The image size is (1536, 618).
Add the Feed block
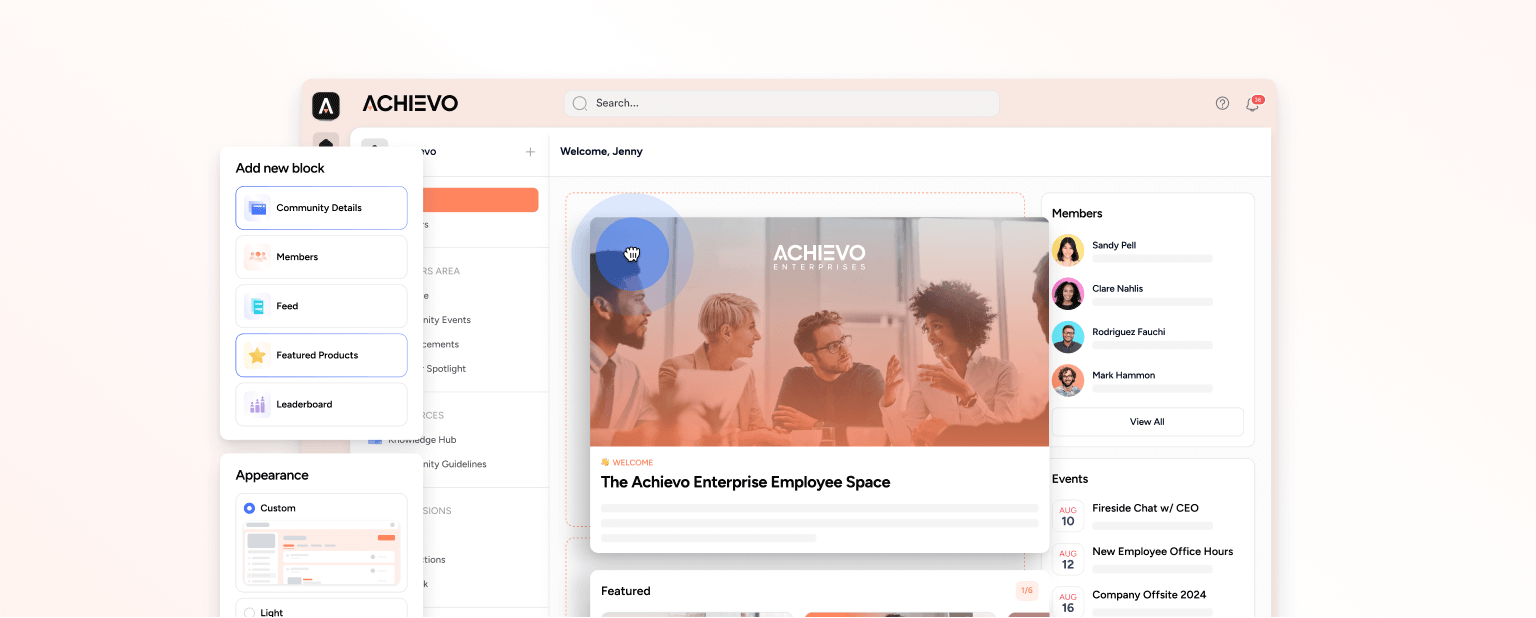coord(321,306)
